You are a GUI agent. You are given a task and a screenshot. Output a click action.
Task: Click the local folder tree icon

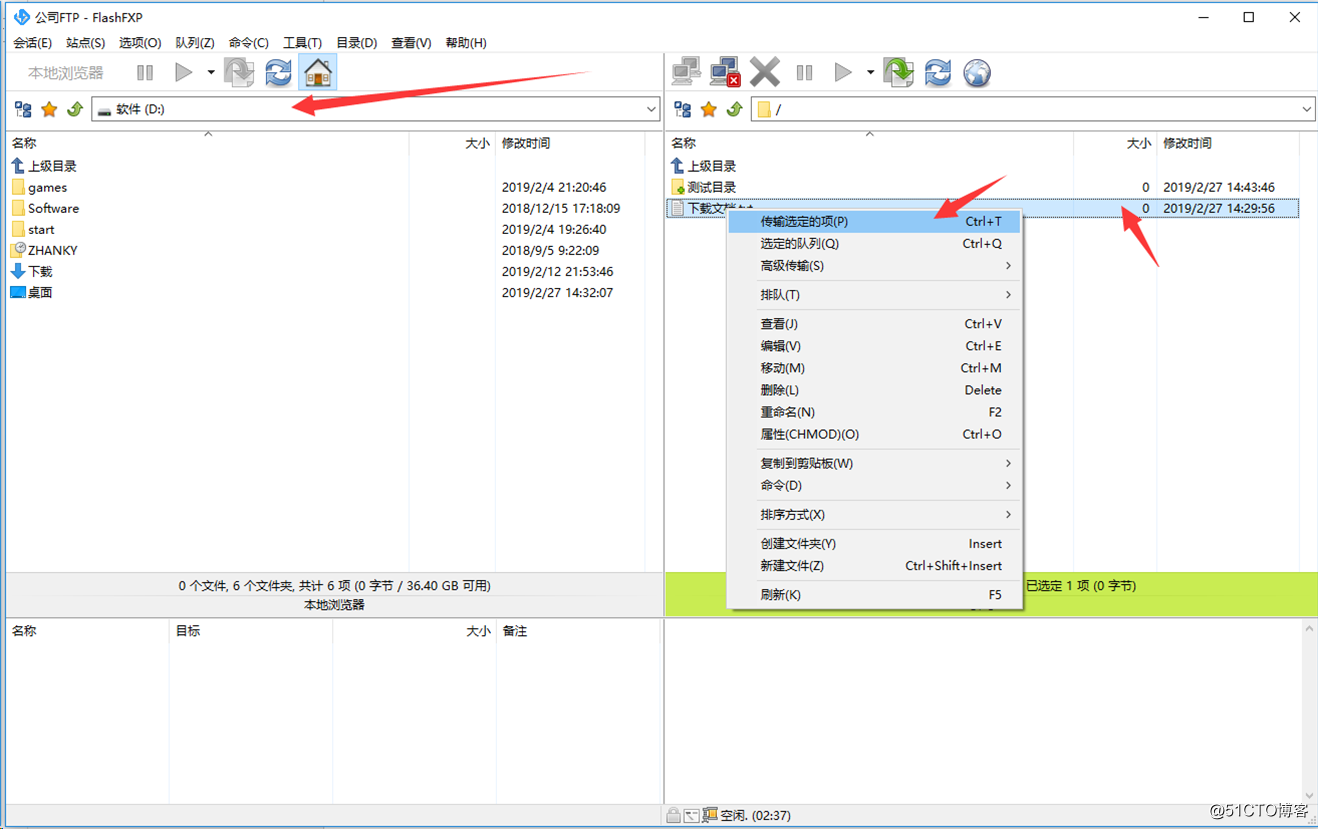point(23,109)
